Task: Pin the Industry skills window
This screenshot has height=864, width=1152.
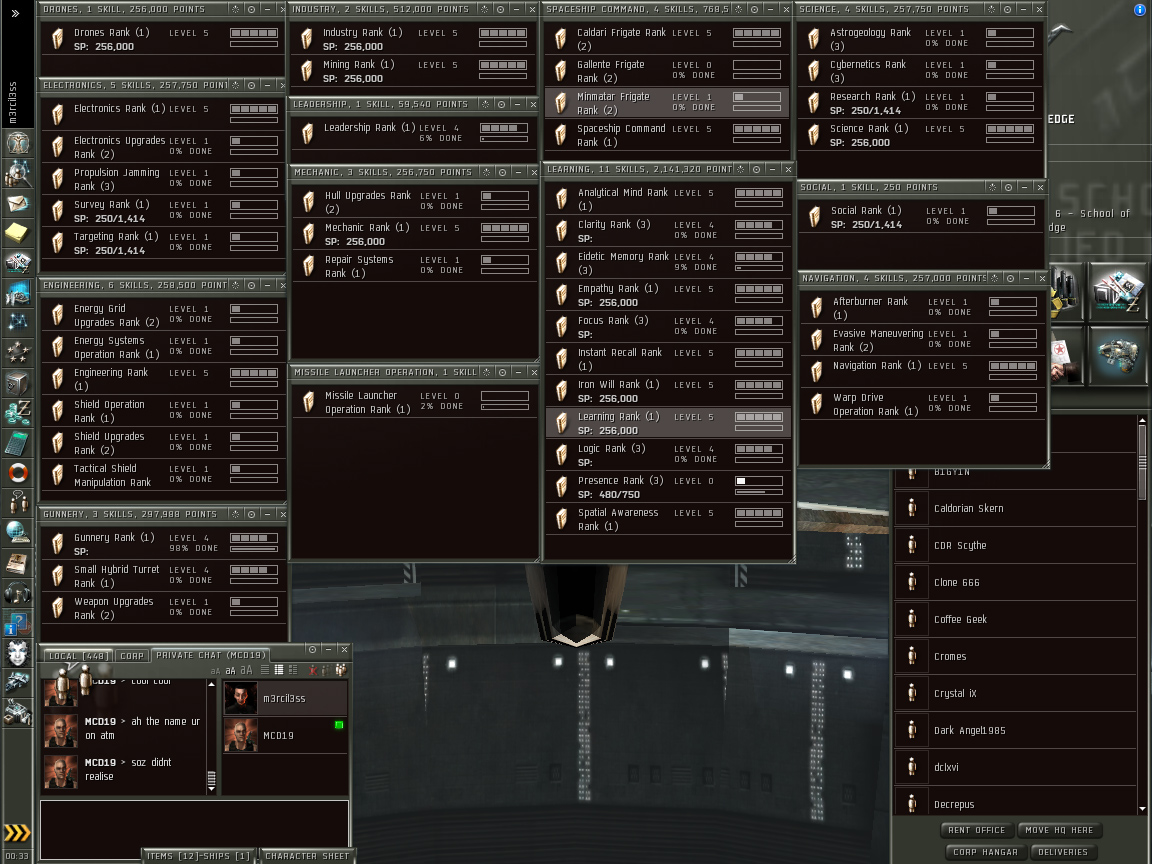Action: [x=485, y=10]
